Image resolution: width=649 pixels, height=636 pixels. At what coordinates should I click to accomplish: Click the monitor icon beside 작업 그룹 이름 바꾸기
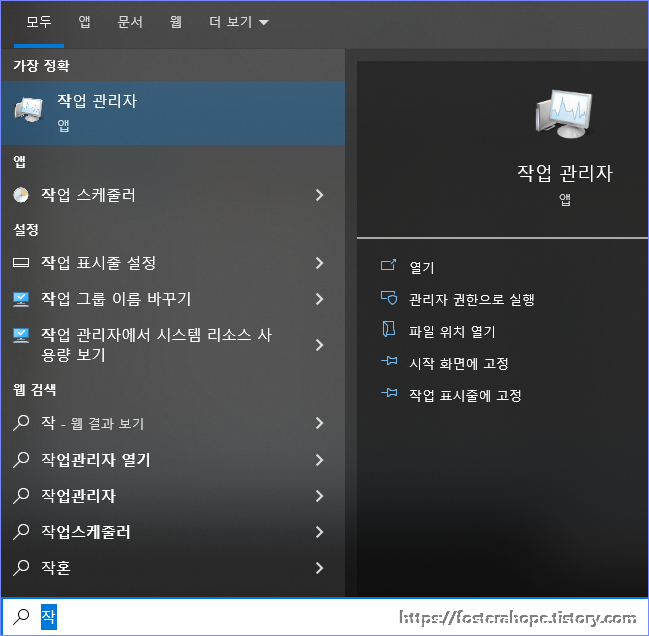pos(21,299)
